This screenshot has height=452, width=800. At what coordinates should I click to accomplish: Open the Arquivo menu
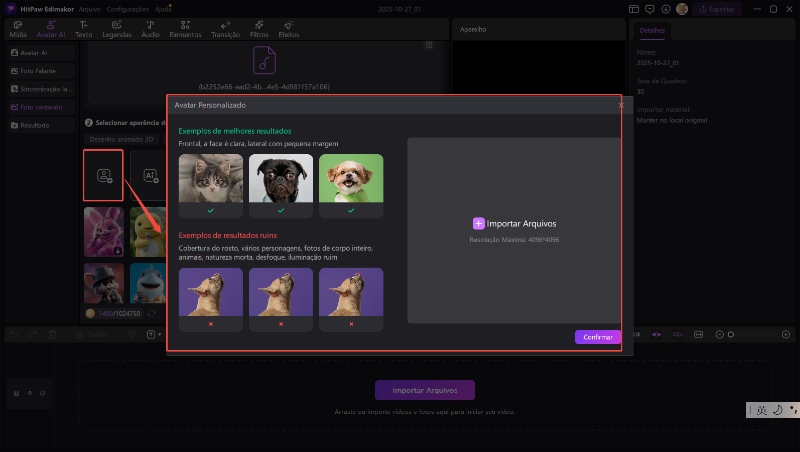(89, 8)
